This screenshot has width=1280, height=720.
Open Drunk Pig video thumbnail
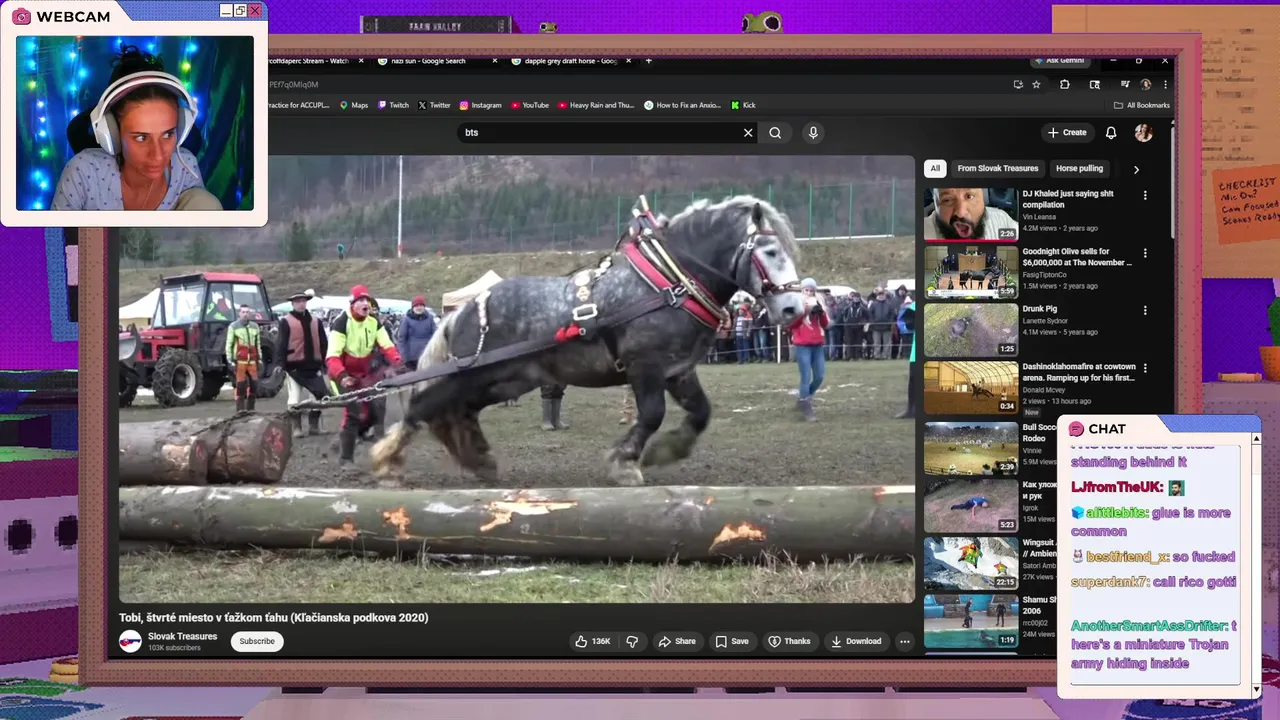[970, 329]
